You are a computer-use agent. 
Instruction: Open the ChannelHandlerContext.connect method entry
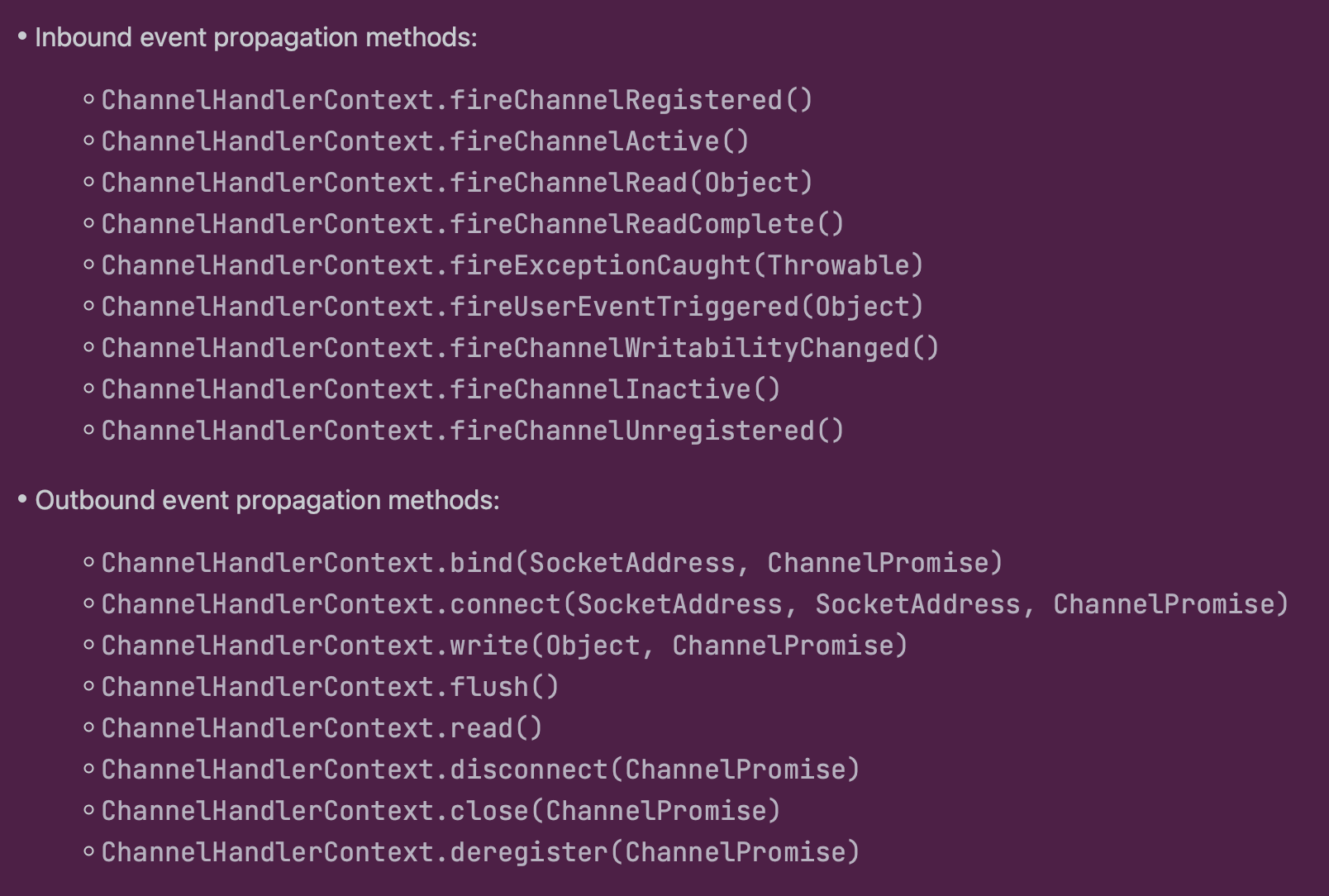[694, 604]
